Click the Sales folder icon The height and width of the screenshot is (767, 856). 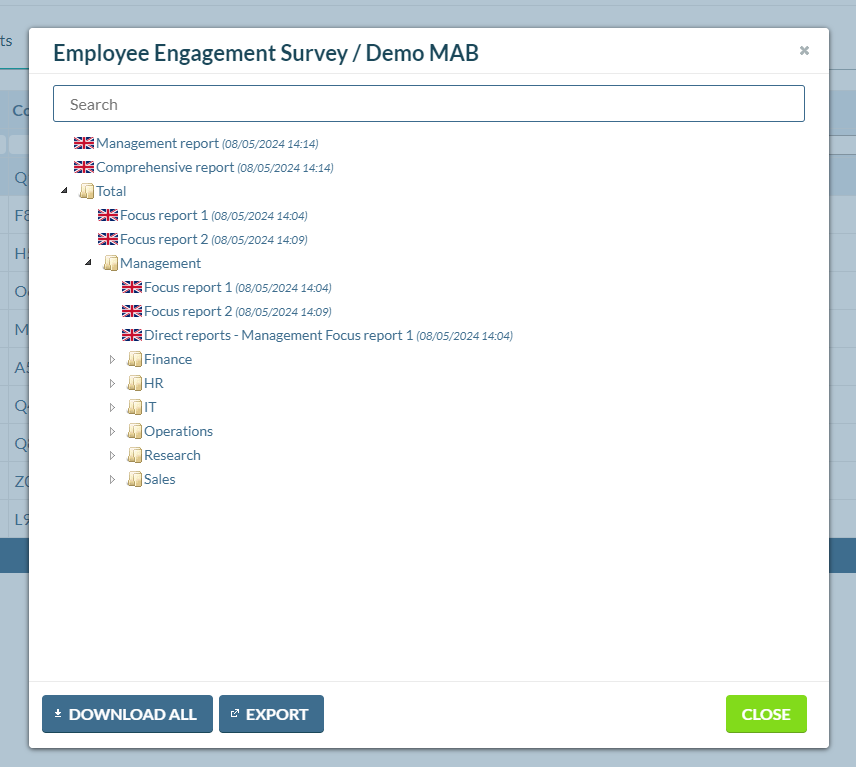click(x=135, y=479)
